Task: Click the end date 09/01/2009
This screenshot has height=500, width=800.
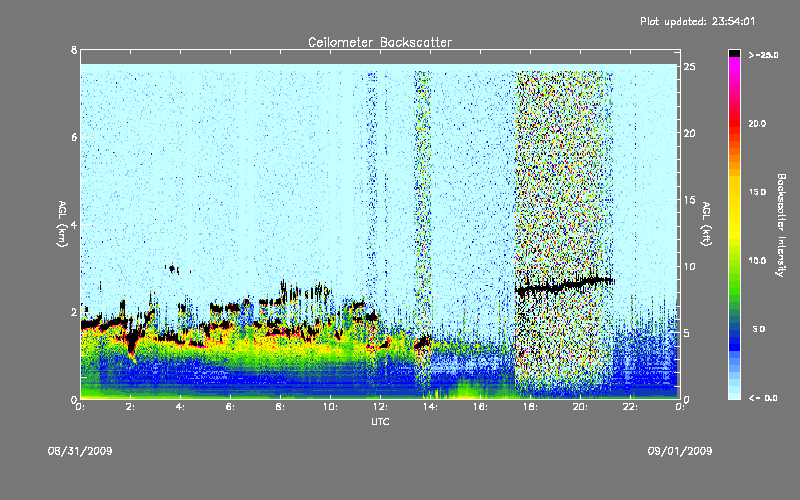Action: click(680, 451)
